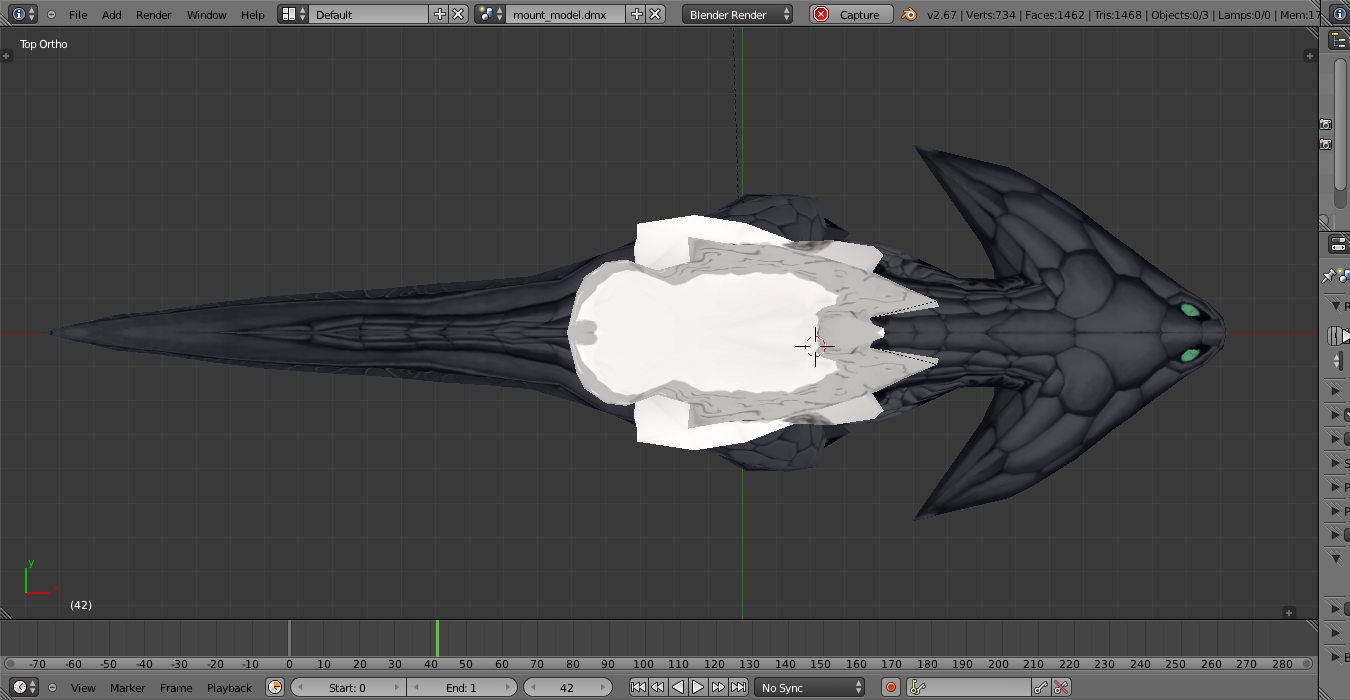Open the No Sync dropdown

[x=810, y=687]
